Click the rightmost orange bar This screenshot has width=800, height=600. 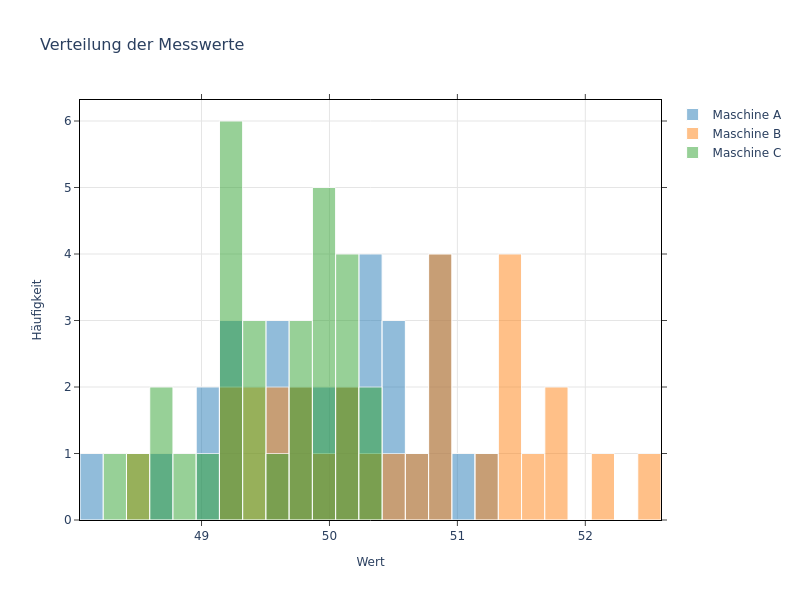[649, 487]
